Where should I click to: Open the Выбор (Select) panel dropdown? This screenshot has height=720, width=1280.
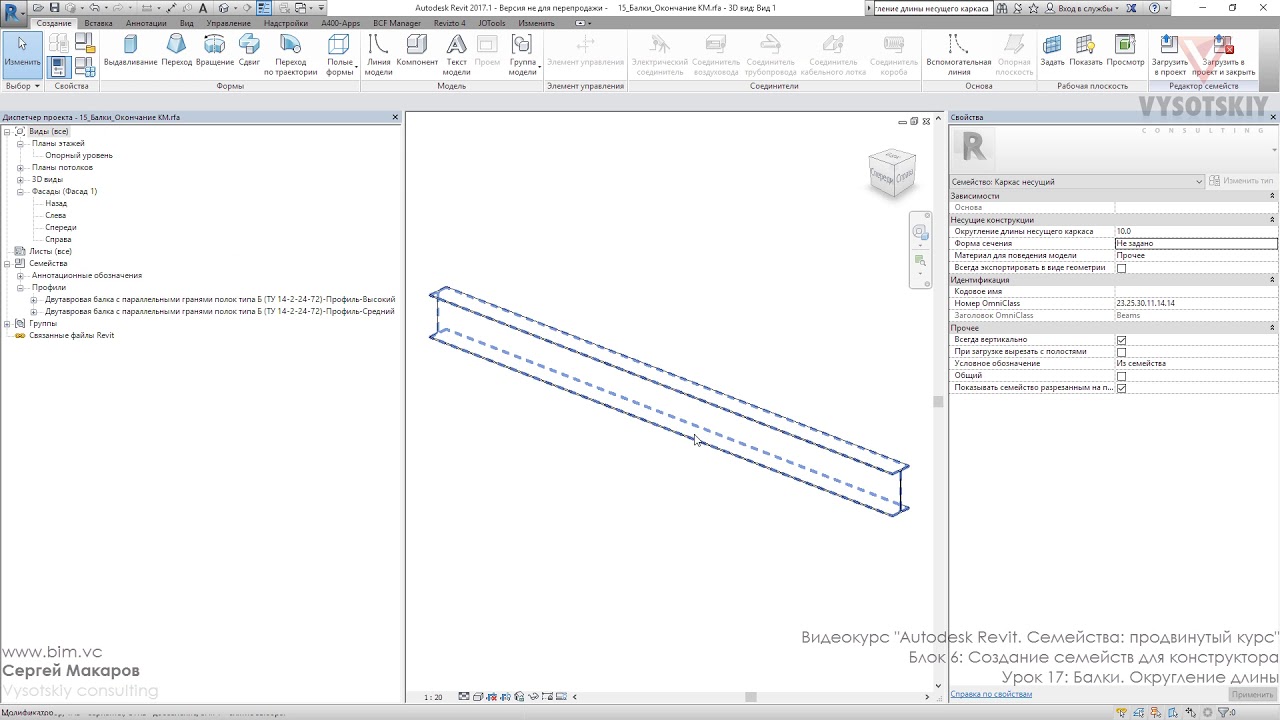(22, 86)
